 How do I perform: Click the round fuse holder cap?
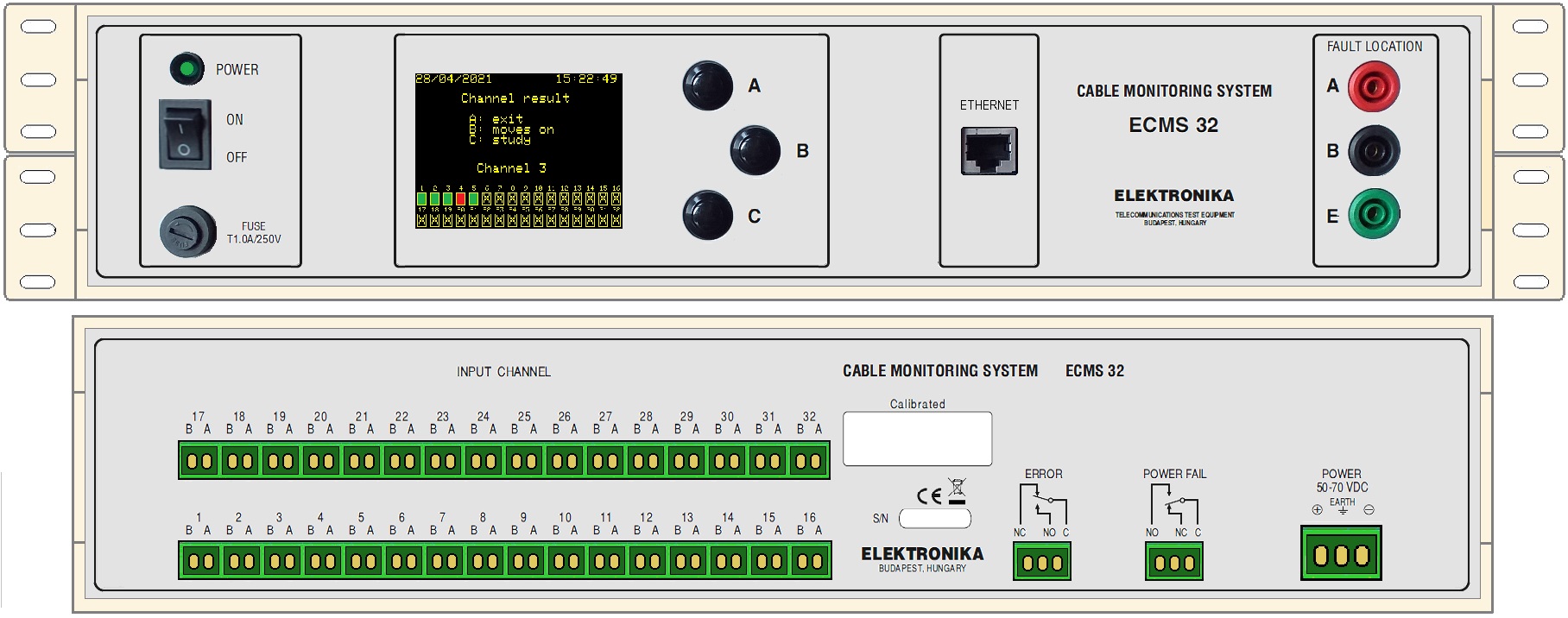187,231
